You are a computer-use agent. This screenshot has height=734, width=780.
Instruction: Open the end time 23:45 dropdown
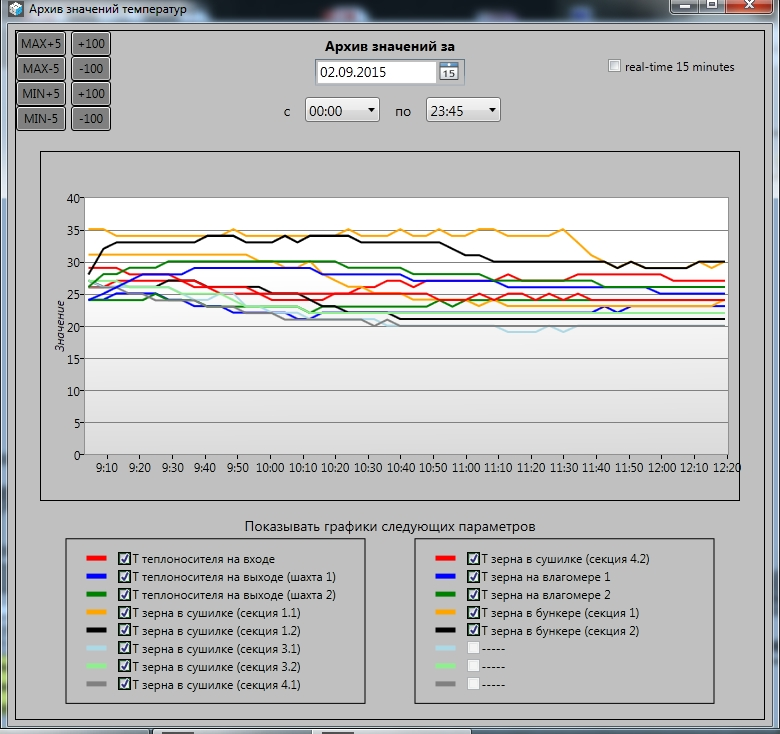463,111
